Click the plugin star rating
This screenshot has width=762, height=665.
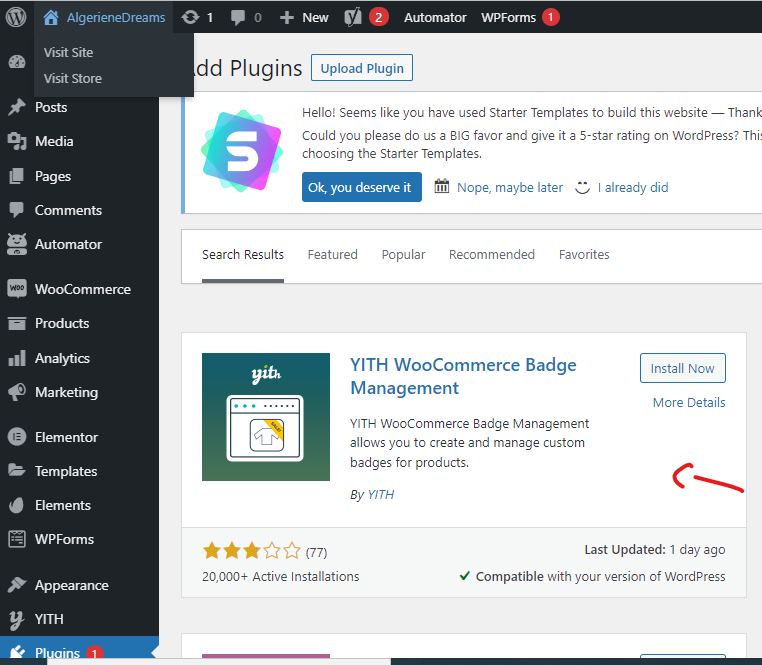click(x=252, y=551)
